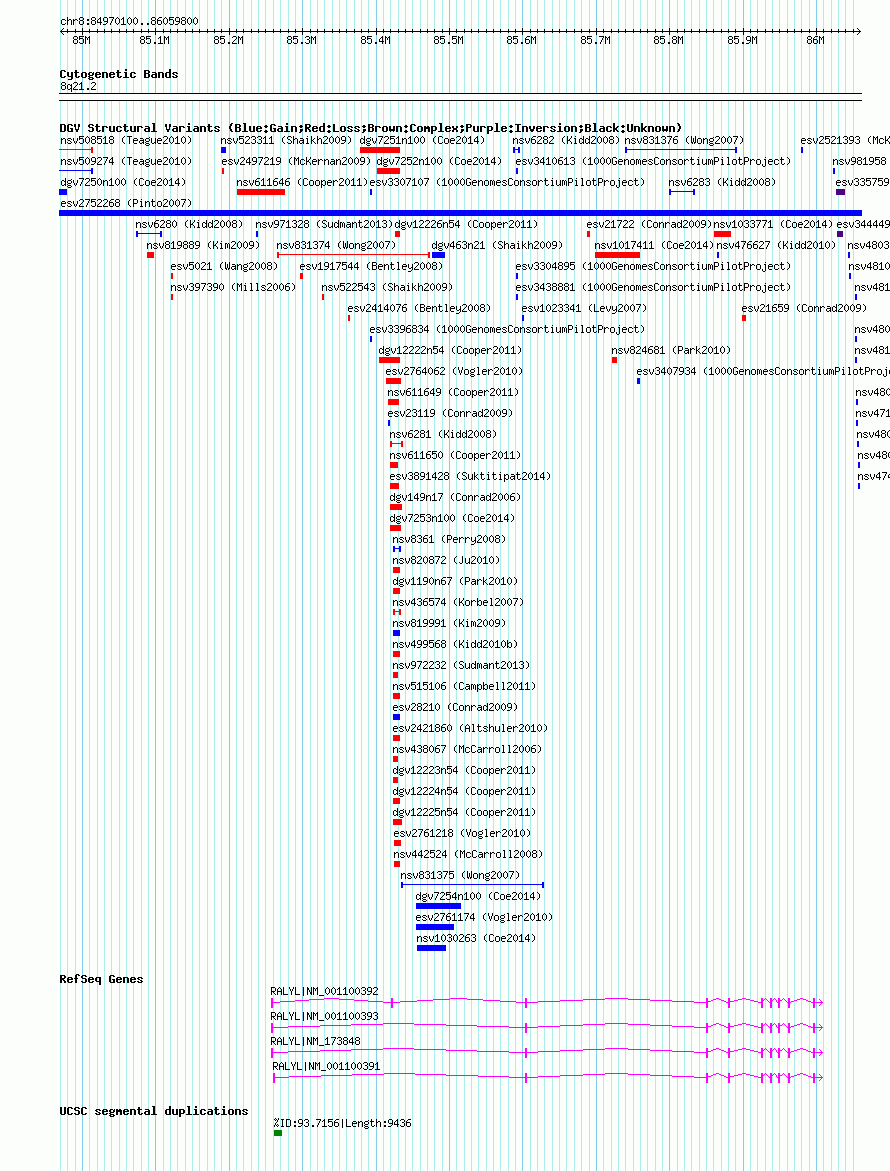Click the nsv438067 (McCarroll2006) label
Viewport: 890px width, 1171px height.
click(467, 748)
